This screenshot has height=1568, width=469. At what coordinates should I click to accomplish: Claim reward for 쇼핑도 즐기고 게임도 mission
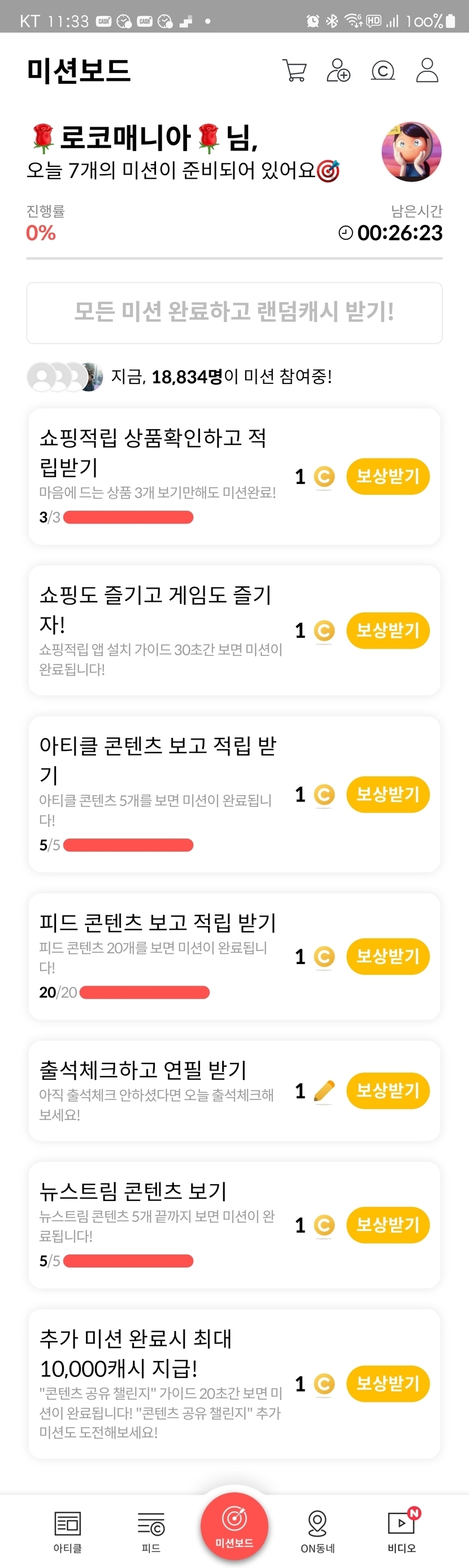388,630
